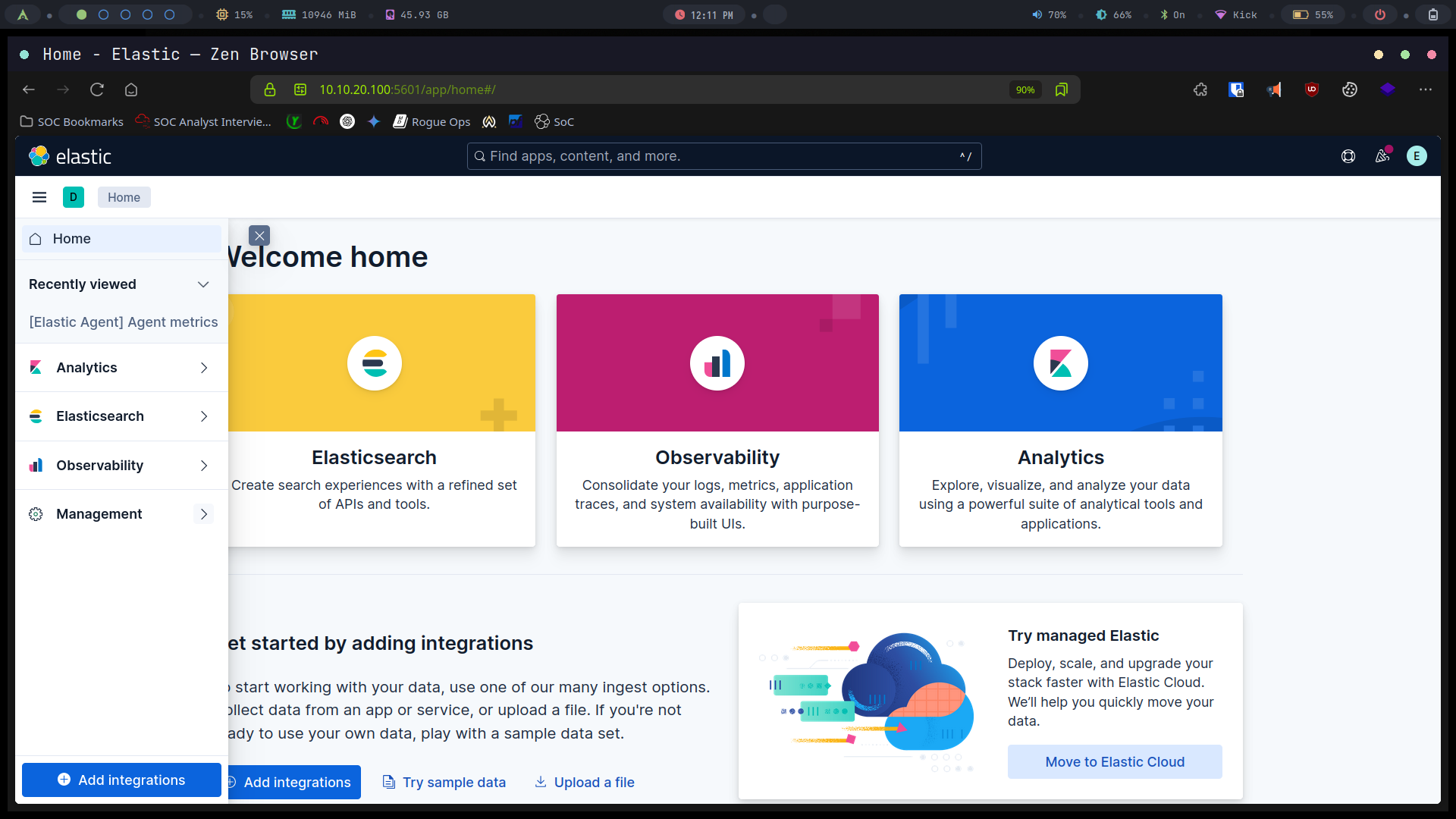Screen dimensions: 1456x819
Task: Click the Elasticsearch card logo icon
Action: tap(375, 363)
